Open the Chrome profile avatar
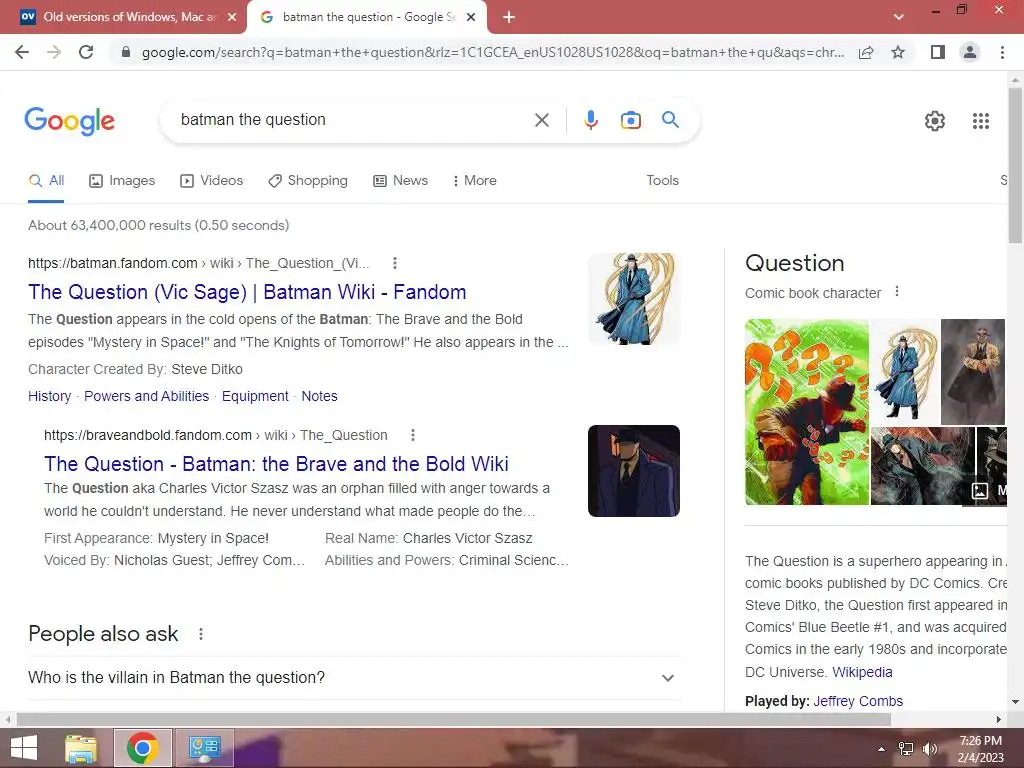The width and height of the screenshot is (1024, 768). [970, 52]
